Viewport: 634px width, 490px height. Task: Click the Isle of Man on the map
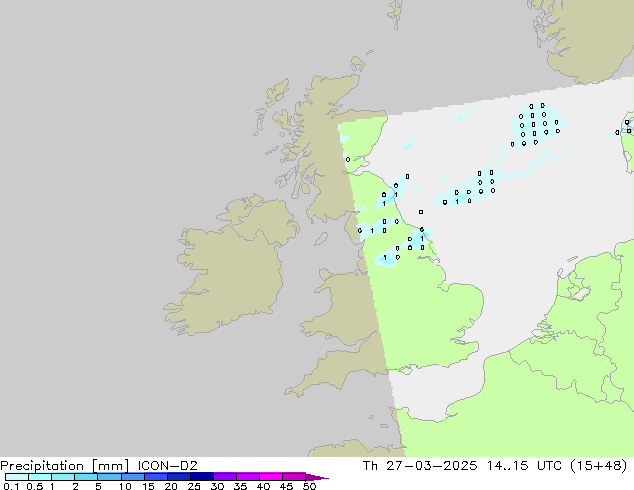(321, 239)
